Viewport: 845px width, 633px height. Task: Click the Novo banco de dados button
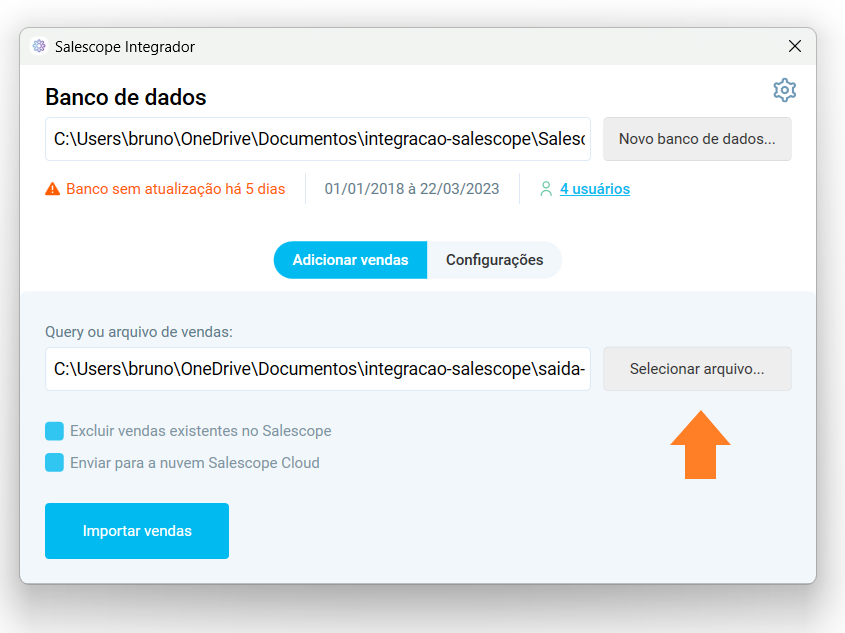[x=697, y=139]
